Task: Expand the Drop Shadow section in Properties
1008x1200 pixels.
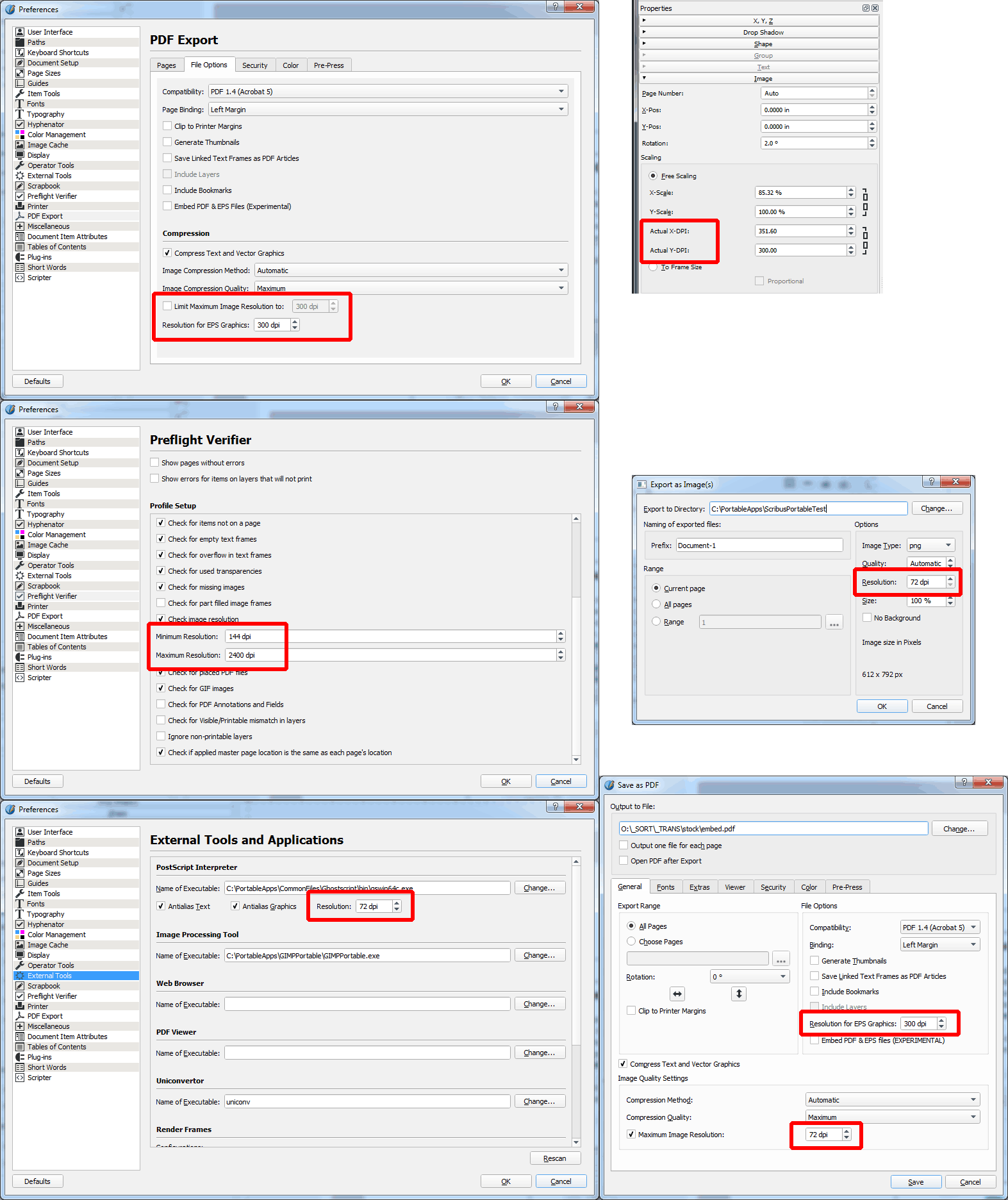Action: 763,32
